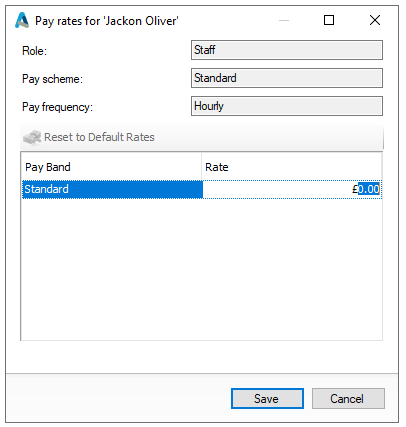This screenshot has height=427, width=406.
Task: Click the Pay Band column header
Action: [112, 167]
